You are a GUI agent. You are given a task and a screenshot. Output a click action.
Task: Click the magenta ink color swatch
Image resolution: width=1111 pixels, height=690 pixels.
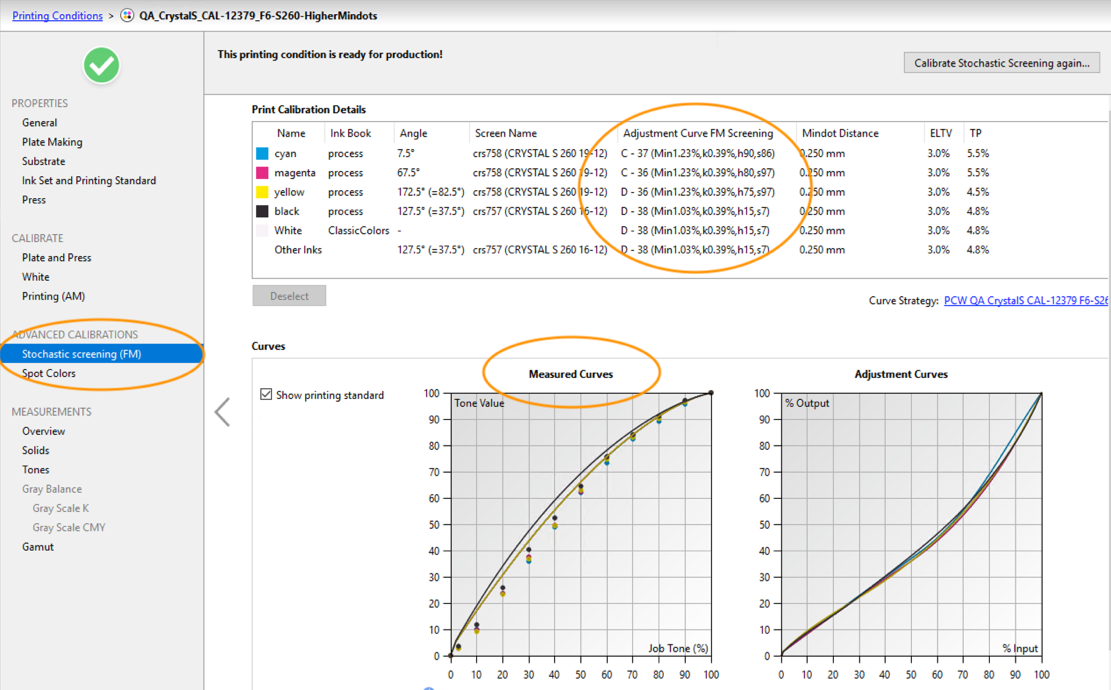click(x=262, y=172)
